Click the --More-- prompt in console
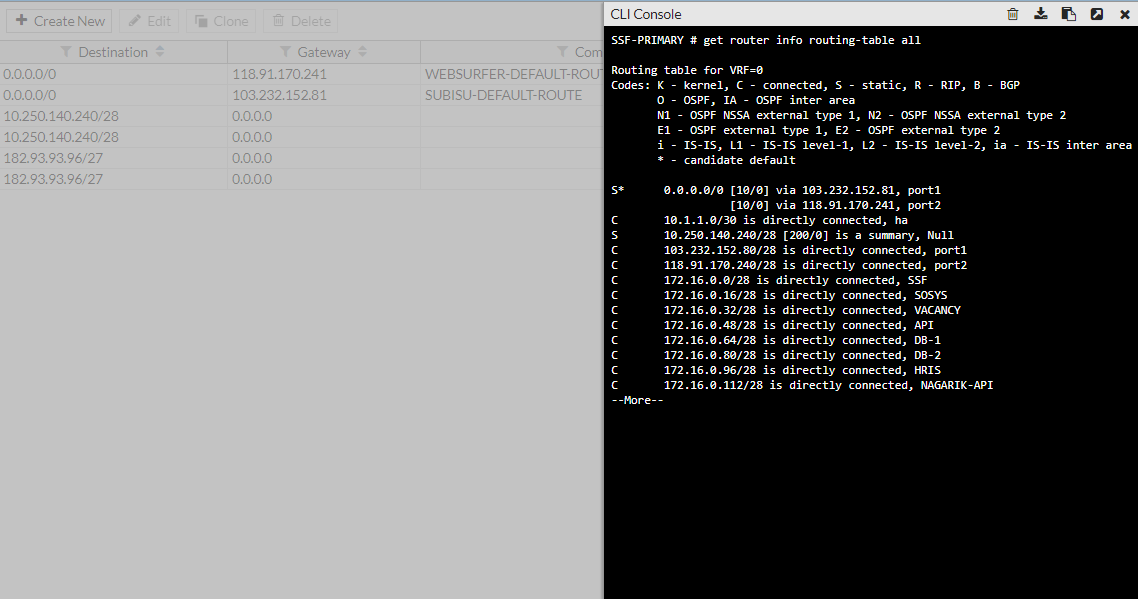This screenshot has height=599, width=1138. (637, 400)
